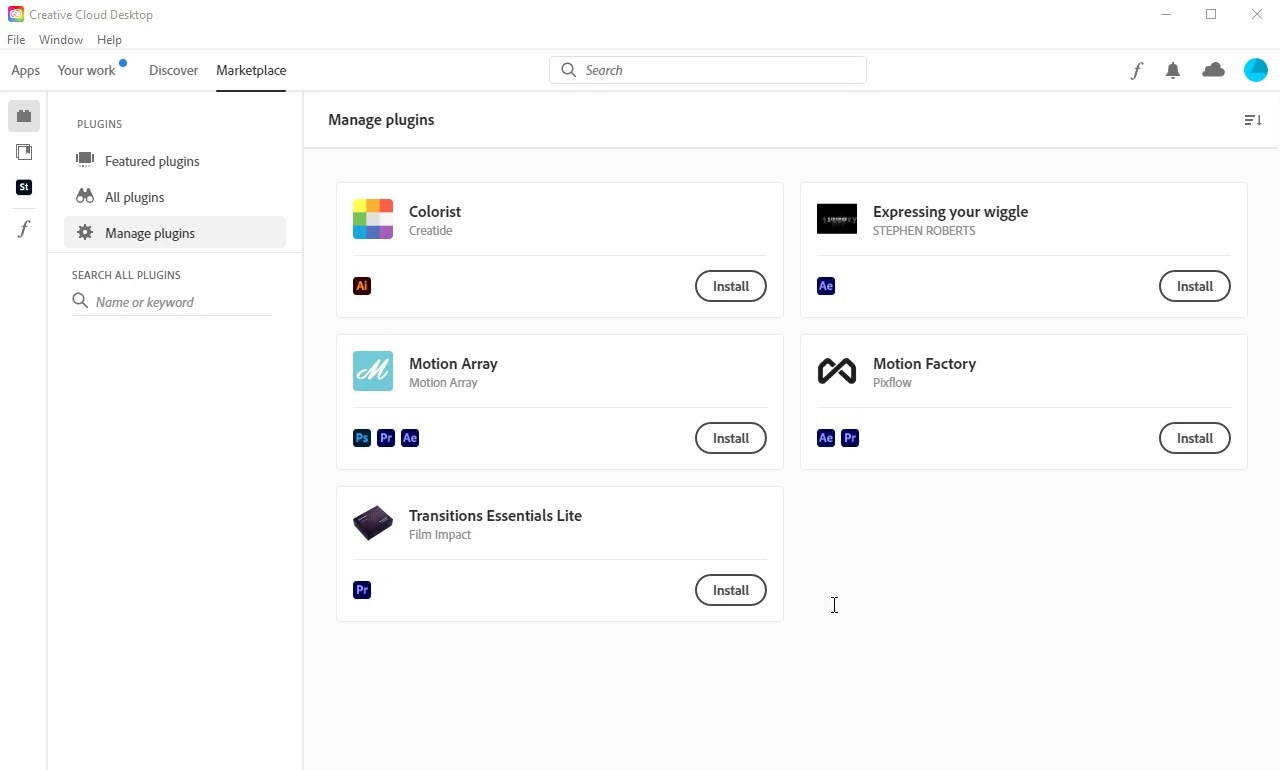The height and width of the screenshot is (770, 1280).
Task: Open the Fonts icon in top bar
Action: 1137,71
